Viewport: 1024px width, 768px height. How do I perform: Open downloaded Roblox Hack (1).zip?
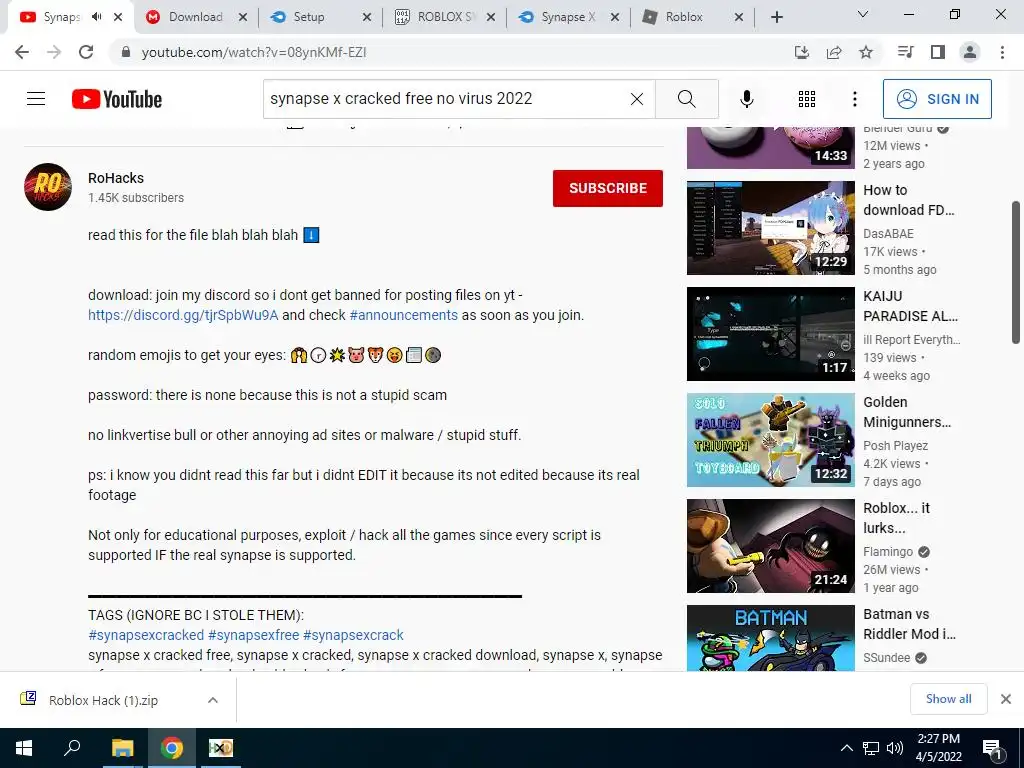click(x=103, y=700)
